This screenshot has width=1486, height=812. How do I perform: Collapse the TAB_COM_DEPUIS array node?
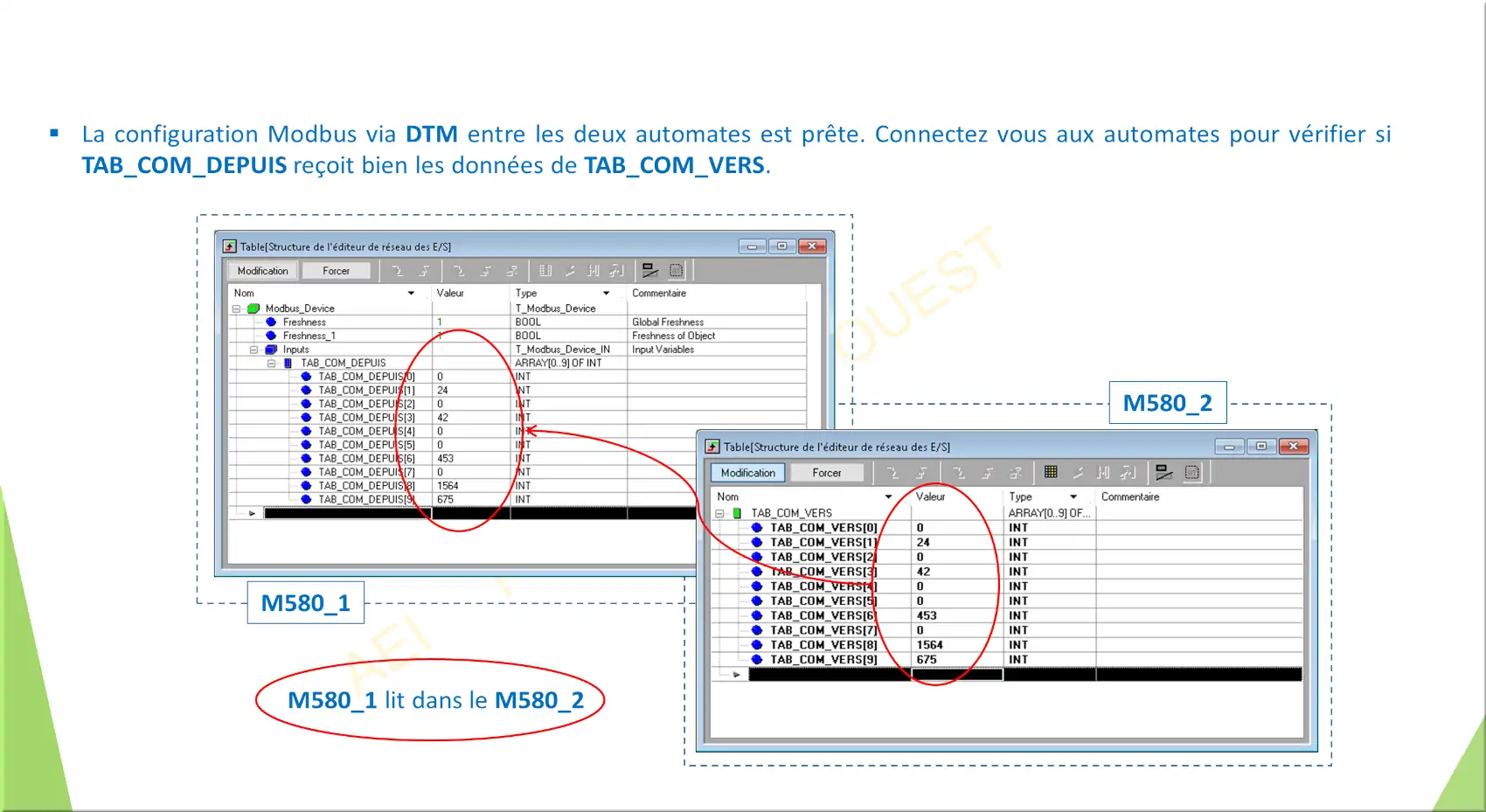tap(271, 363)
